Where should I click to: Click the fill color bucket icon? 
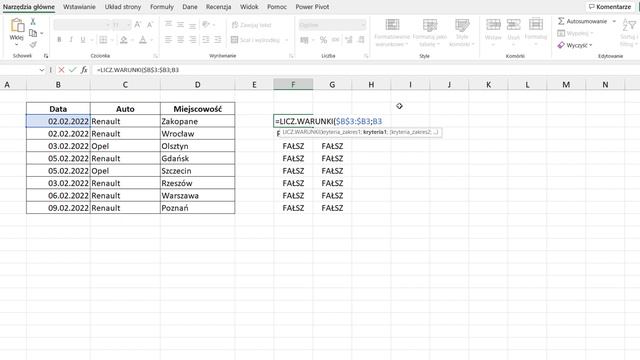coord(123,40)
